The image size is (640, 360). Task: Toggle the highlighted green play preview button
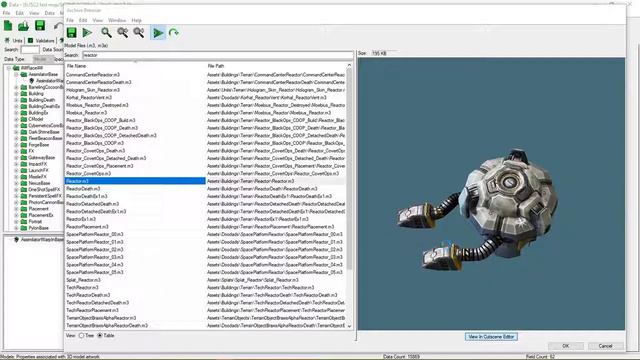tap(158, 33)
